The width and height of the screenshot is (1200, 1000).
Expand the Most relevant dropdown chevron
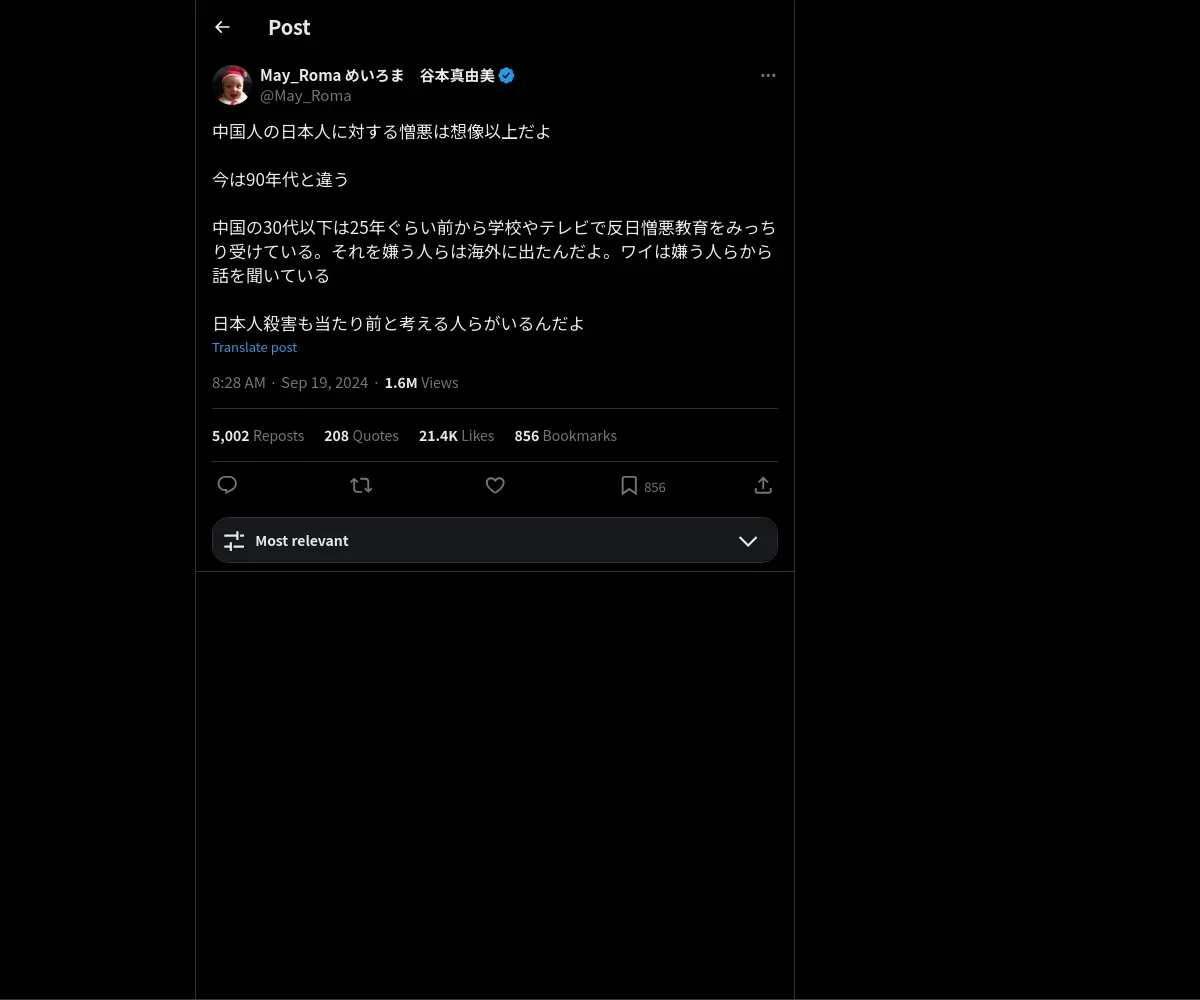tap(748, 541)
